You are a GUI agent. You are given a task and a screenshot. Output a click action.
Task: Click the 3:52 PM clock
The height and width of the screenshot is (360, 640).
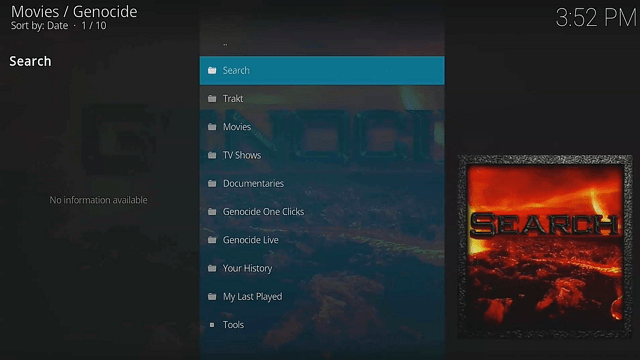(596, 18)
